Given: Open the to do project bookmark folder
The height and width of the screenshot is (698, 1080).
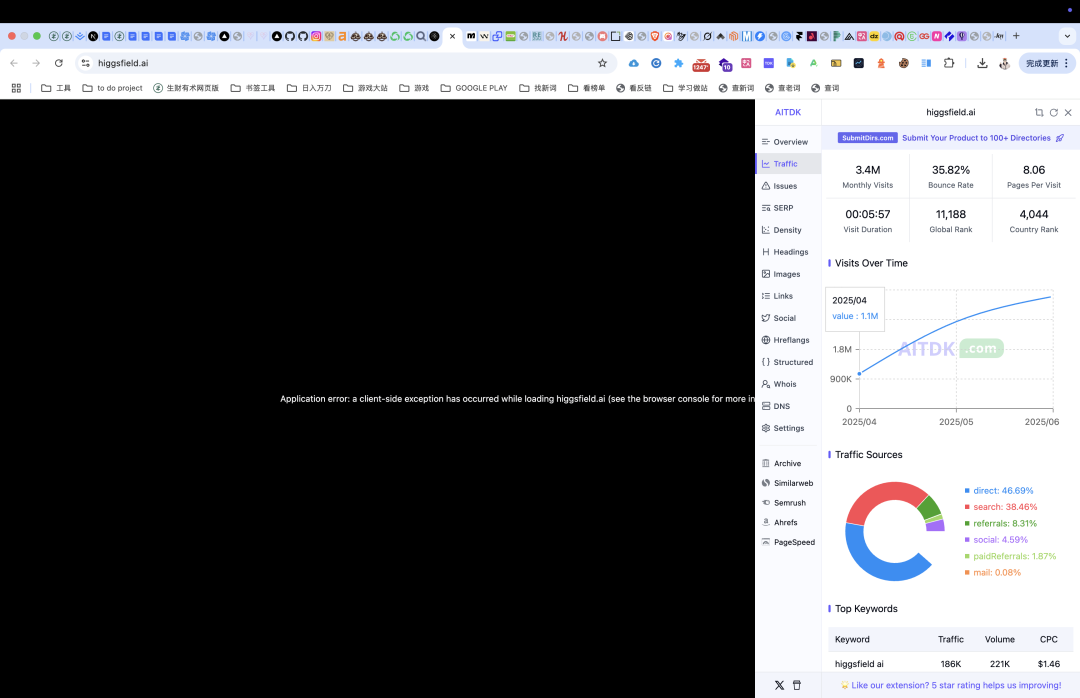Looking at the screenshot, I should pyautogui.click(x=112, y=88).
